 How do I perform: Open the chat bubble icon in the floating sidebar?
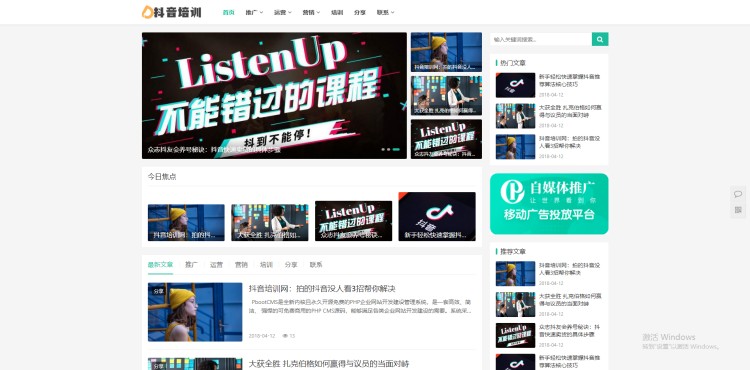point(738,194)
